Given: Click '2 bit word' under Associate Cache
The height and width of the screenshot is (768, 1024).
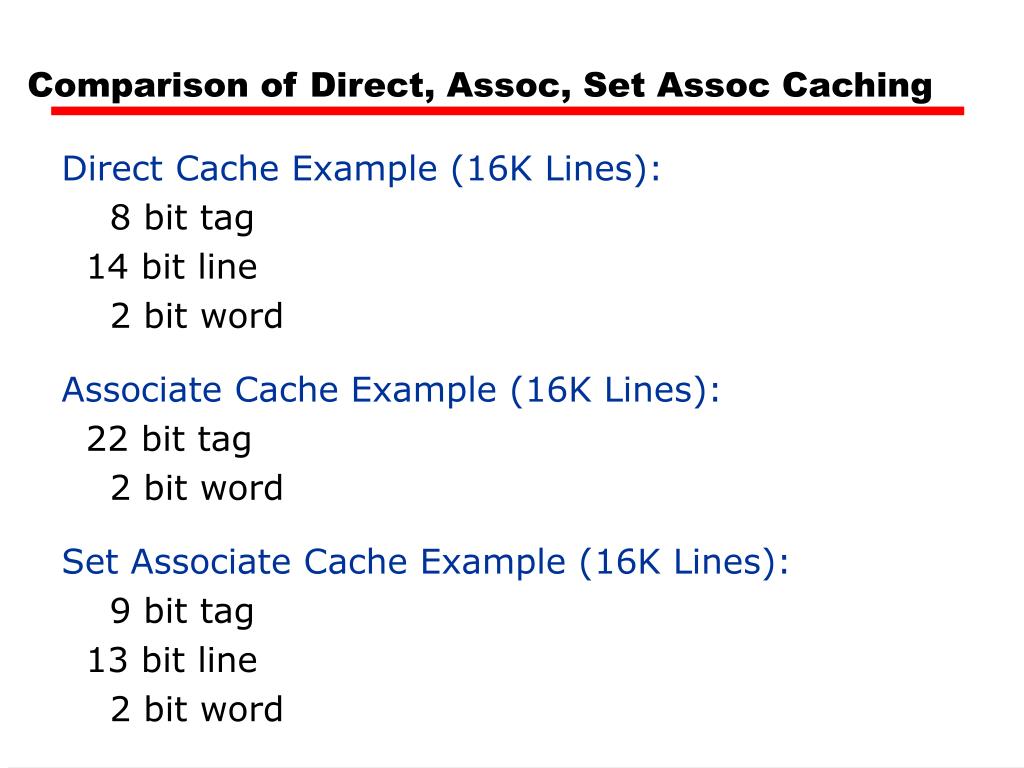Looking at the screenshot, I should point(197,488).
